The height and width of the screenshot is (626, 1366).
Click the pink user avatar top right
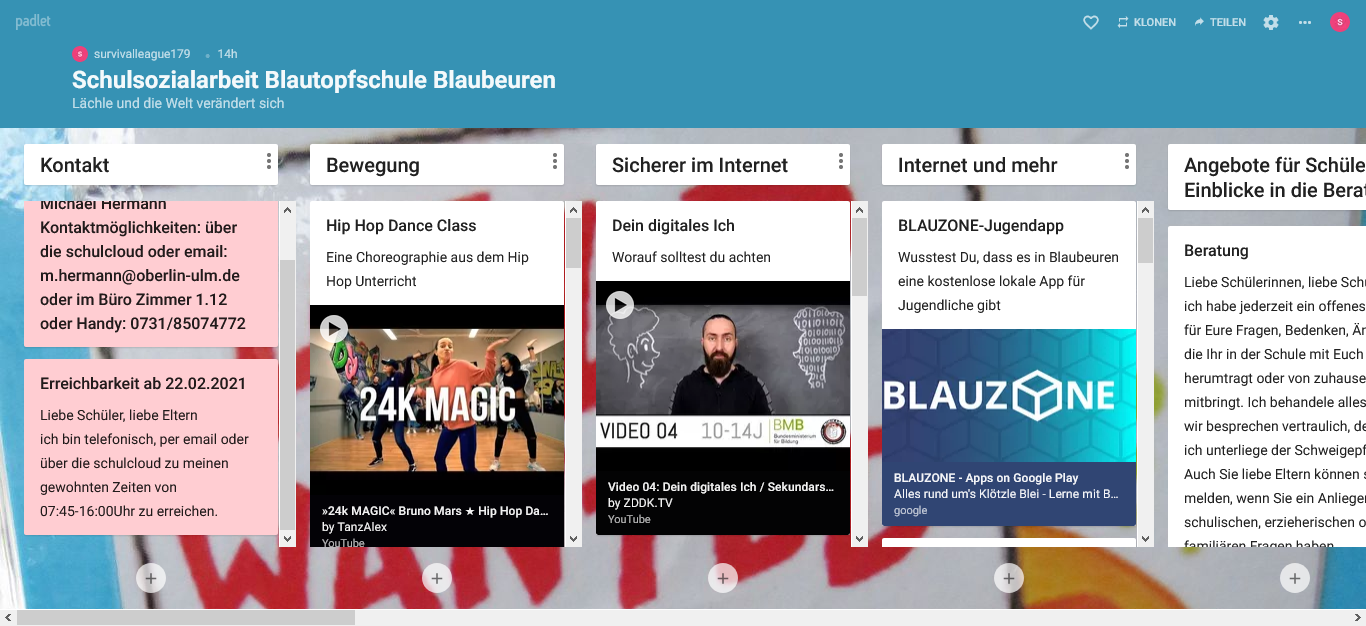[1340, 22]
